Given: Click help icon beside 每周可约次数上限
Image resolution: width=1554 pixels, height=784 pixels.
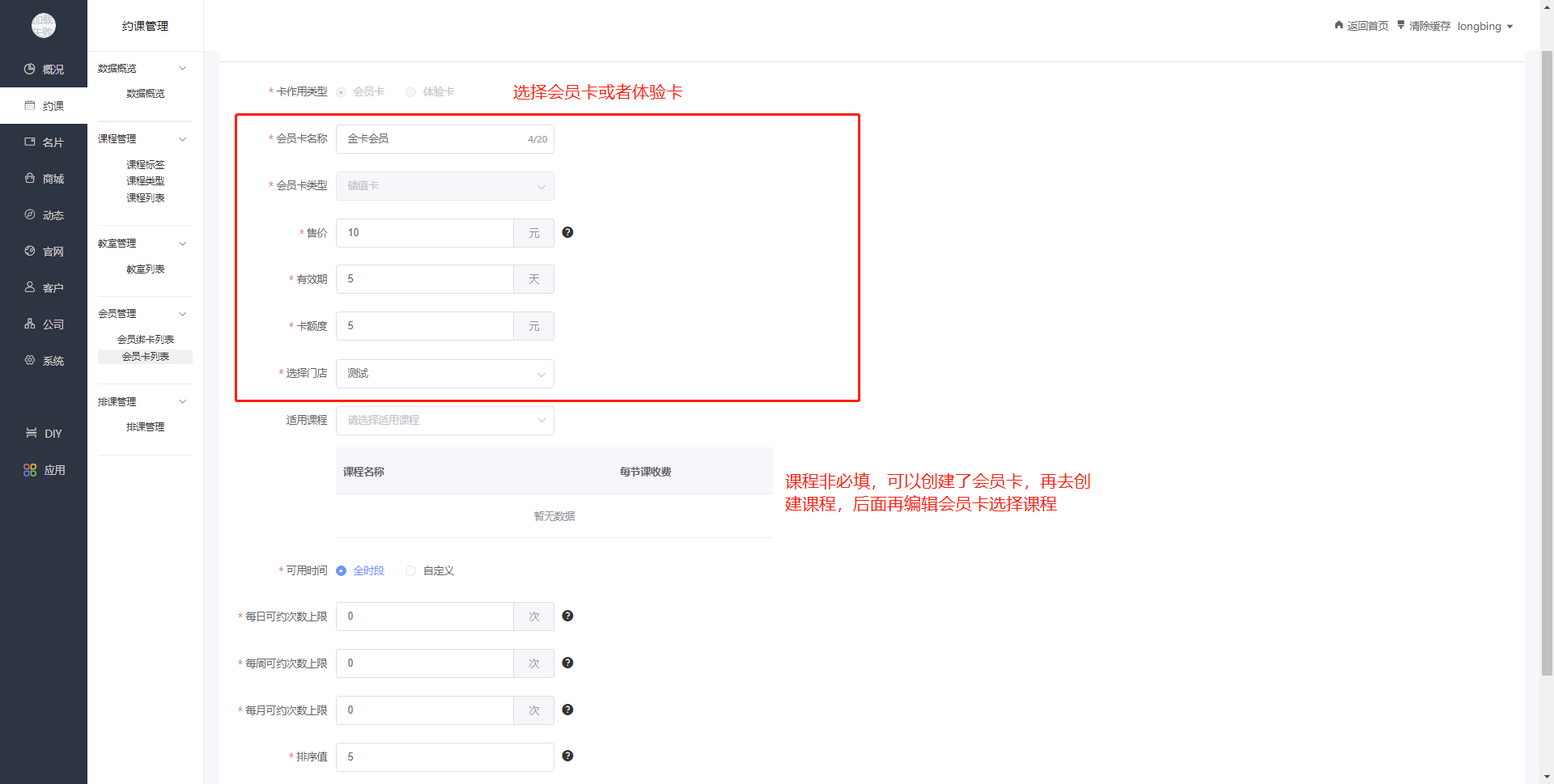Looking at the screenshot, I should [567, 663].
